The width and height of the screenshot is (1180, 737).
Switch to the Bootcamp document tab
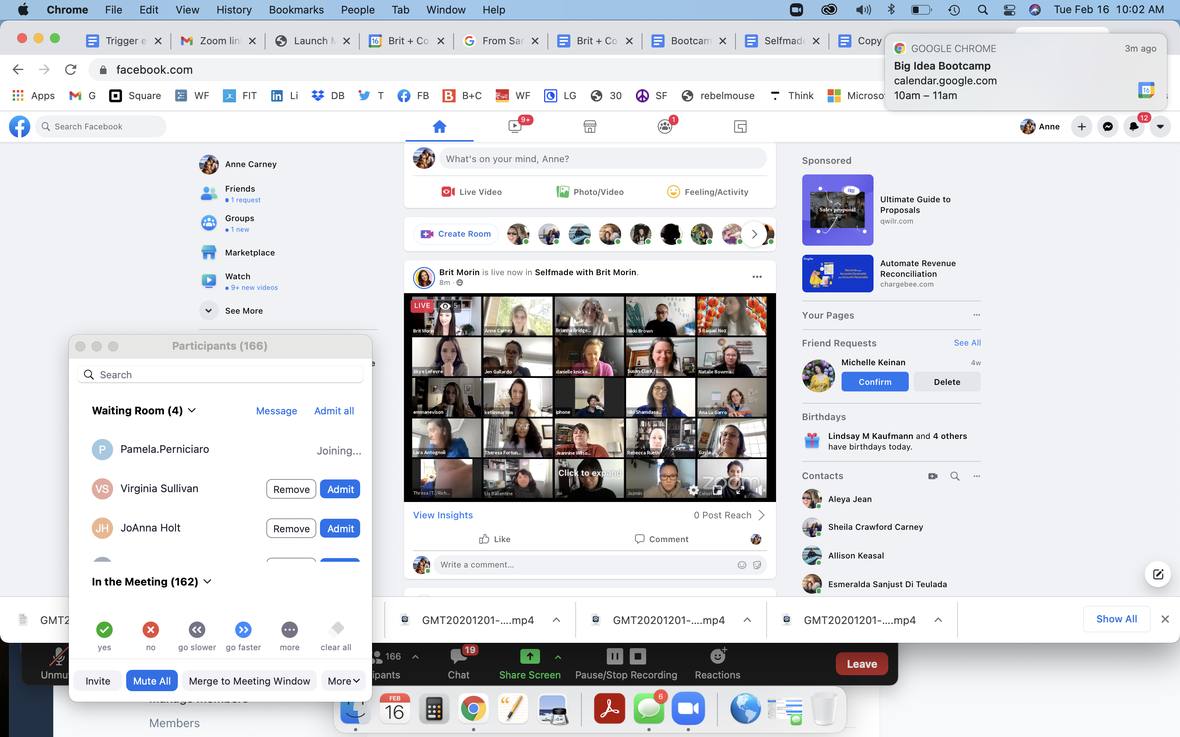coord(689,41)
